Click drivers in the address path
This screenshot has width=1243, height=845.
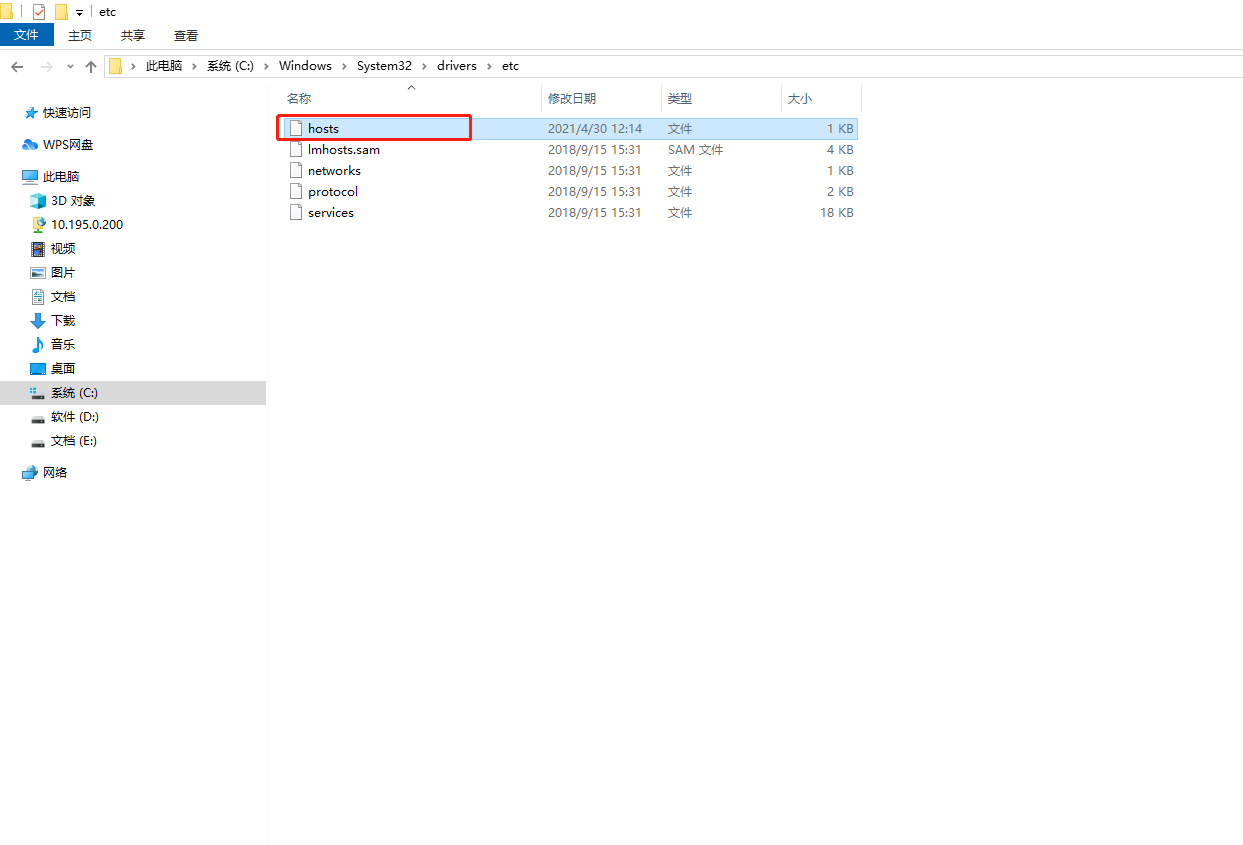pos(457,66)
